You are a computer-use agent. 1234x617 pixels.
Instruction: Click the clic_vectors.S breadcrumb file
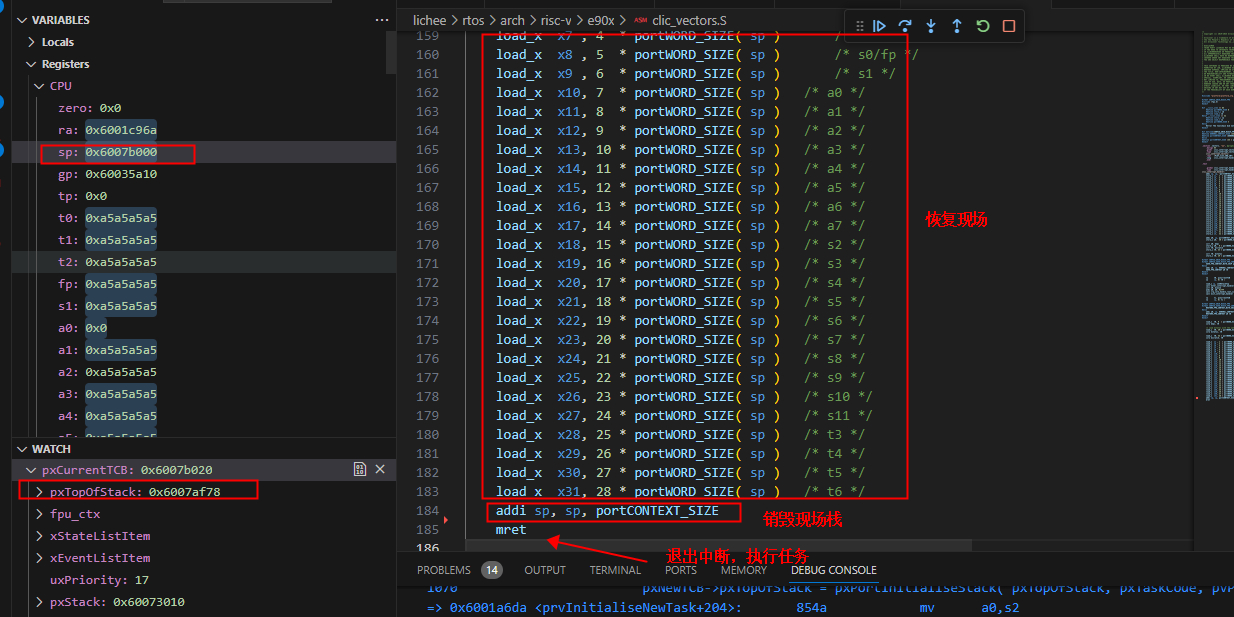coord(688,20)
